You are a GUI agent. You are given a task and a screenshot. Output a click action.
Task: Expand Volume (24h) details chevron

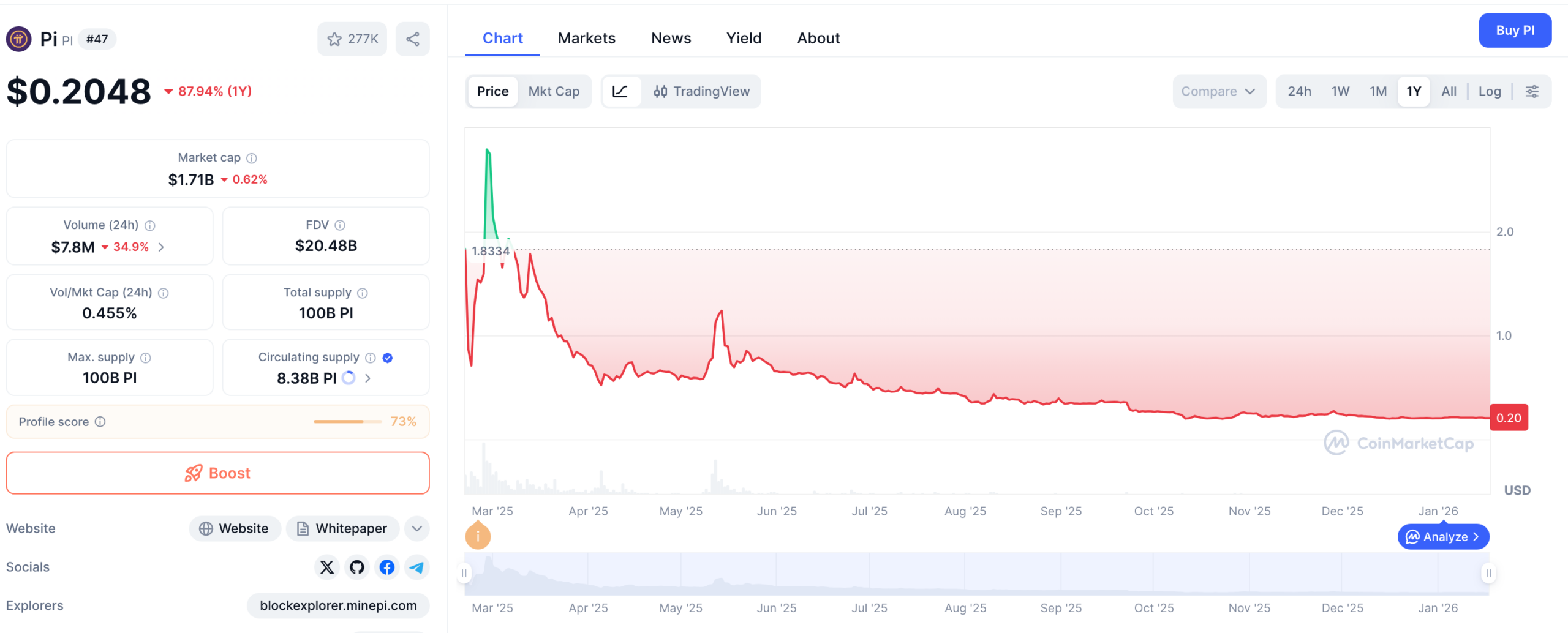pyautogui.click(x=161, y=247)
